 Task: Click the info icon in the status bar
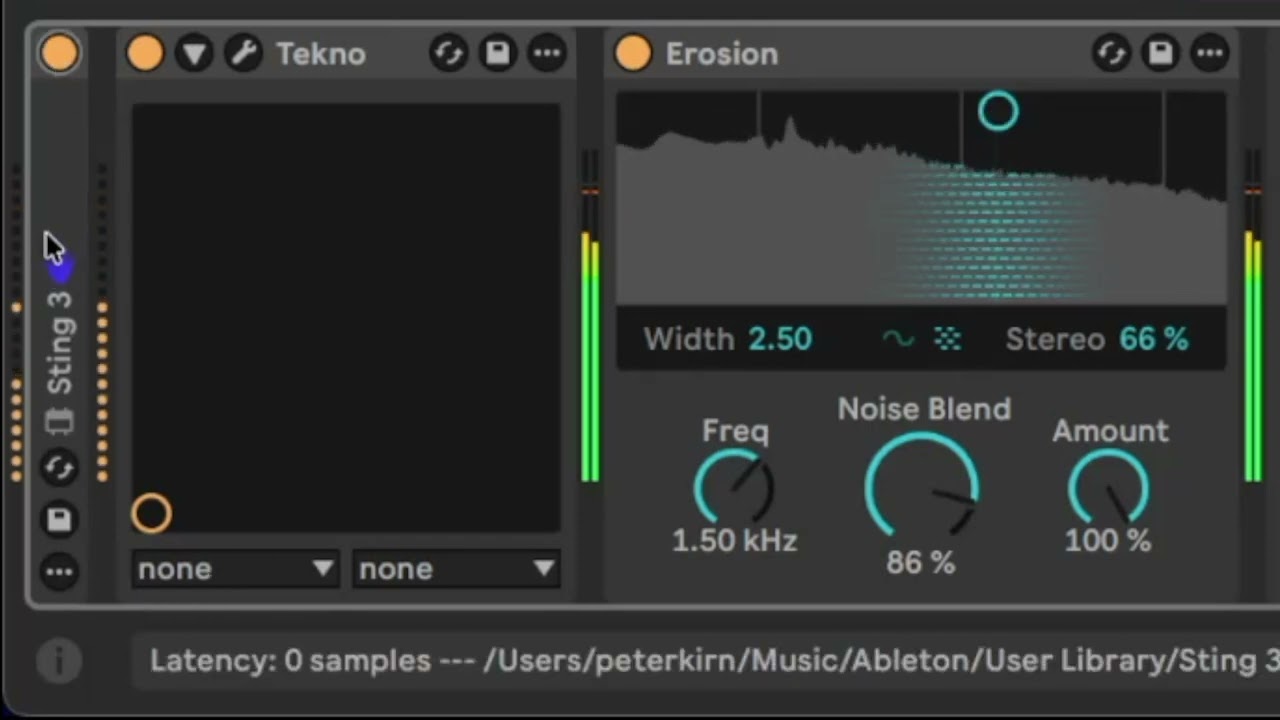[x=59, y=660]
